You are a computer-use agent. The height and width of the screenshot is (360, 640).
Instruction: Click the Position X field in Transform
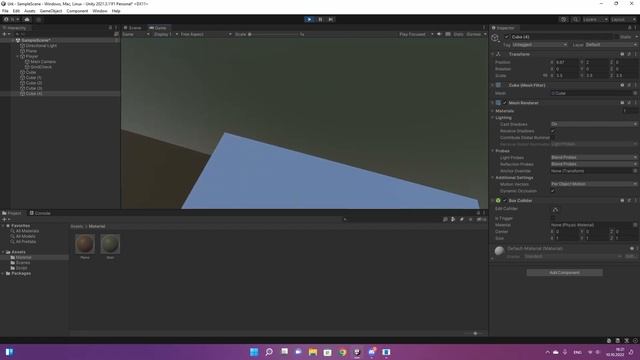coord(566,62)
